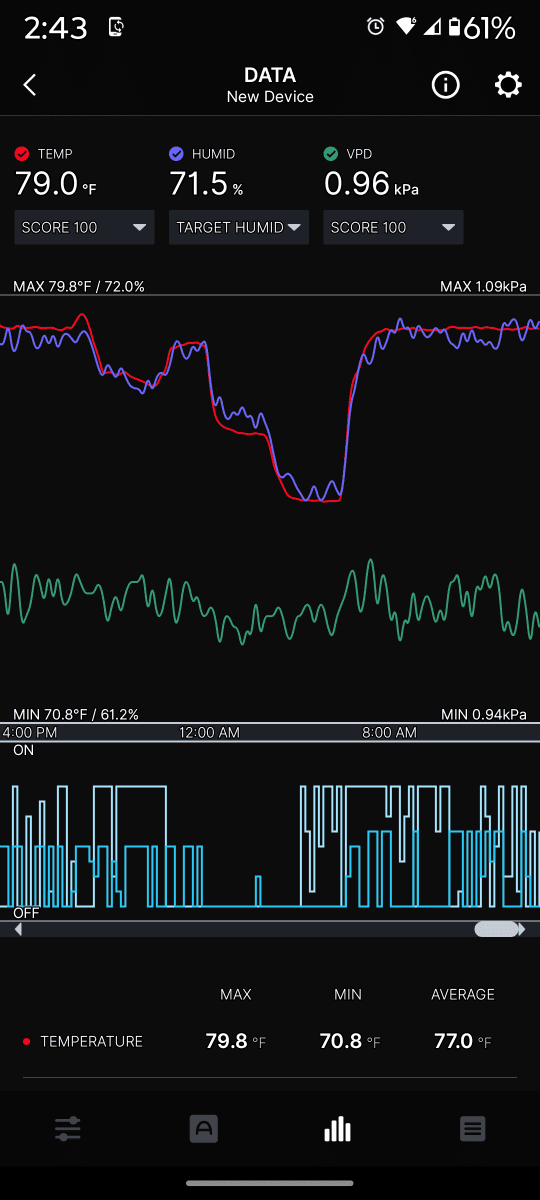Open the settings gear icon

tap(508, 85)
